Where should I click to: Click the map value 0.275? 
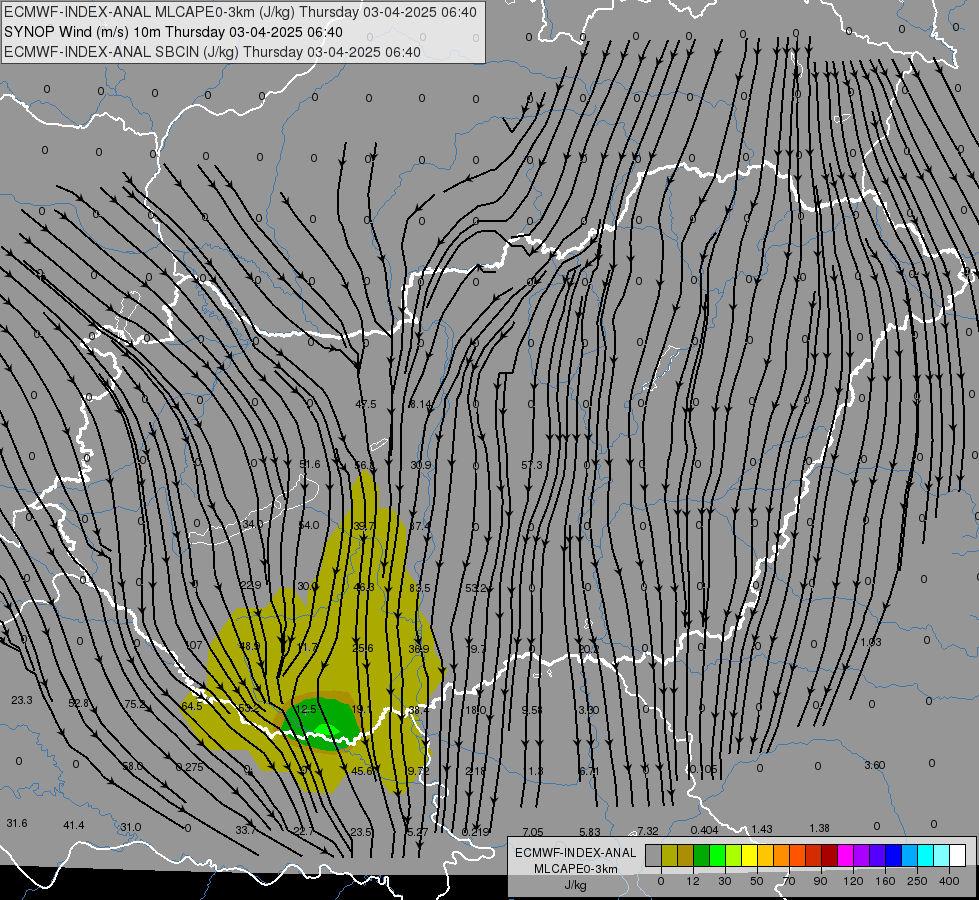pos(190,767)
